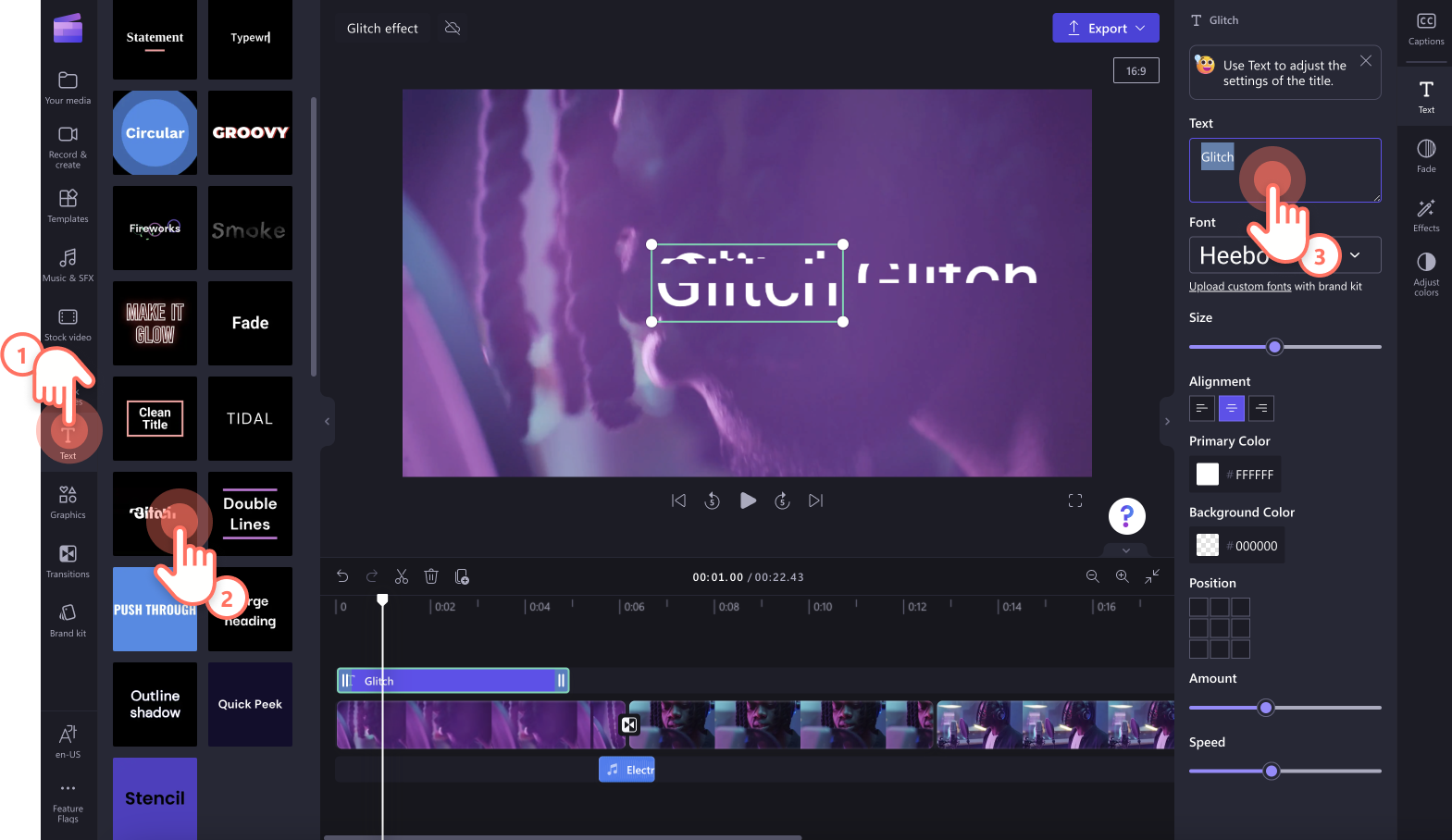Select Electr audio clip on timeline
This screenshot has width=1452, height=840.
[x=627, y=770]
